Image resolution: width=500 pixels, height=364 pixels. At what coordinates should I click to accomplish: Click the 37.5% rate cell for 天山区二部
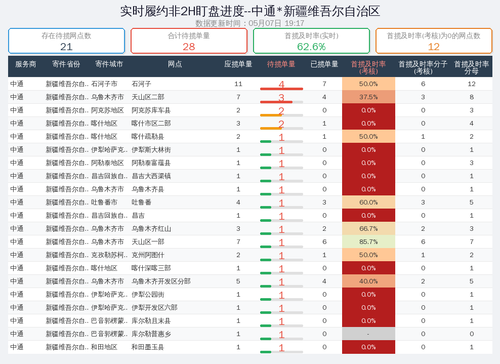click(368, 97)
